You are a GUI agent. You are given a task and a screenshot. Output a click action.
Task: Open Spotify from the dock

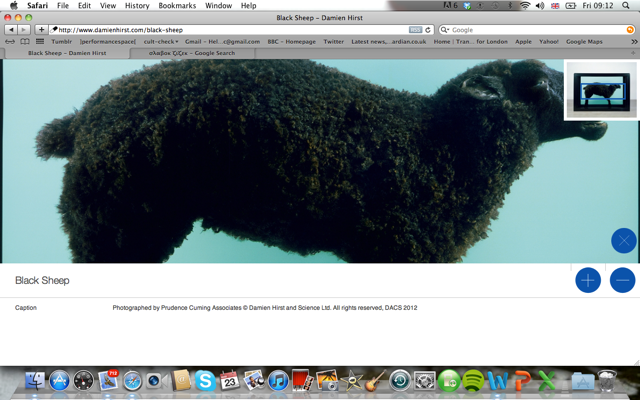pos(473,380)
